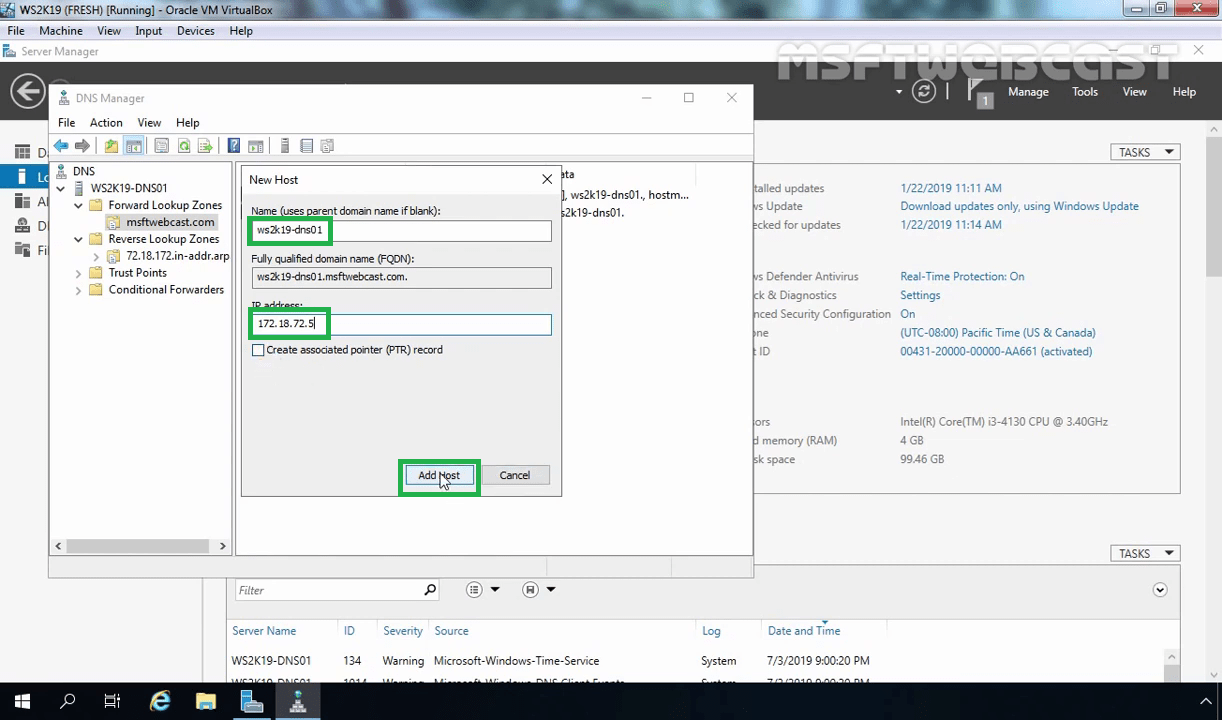1222x720 pixels.
Task: Click the Up One Level folder icon
Action: pyautogui.click(x=111, y=146)
